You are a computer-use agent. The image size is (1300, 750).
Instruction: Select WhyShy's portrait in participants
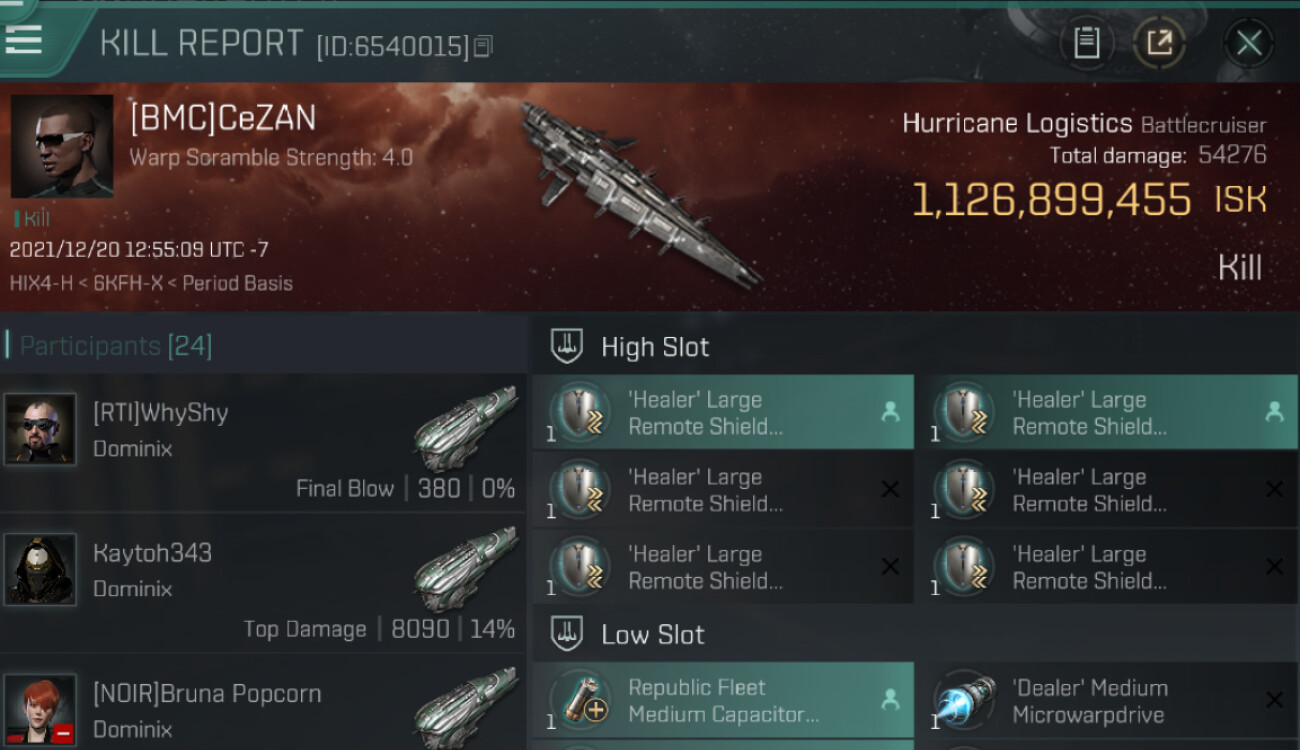coord(40,429)
